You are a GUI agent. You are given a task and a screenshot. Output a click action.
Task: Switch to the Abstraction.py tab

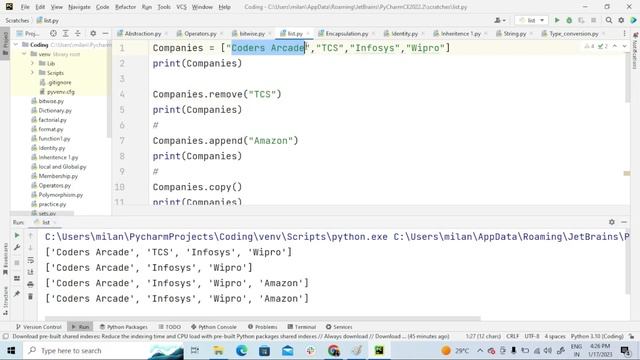pyautogui.click(x=142, y=33)
